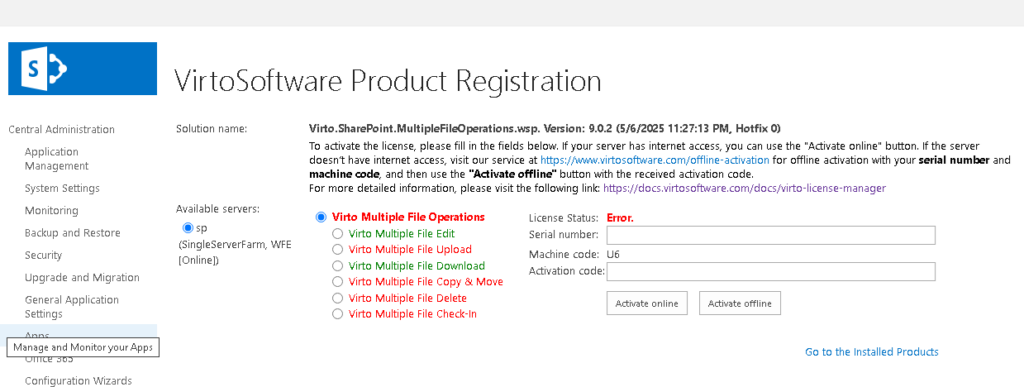Select Virto Multiple File Delete radio button
Screen dimensions: 1024x387
337,298
